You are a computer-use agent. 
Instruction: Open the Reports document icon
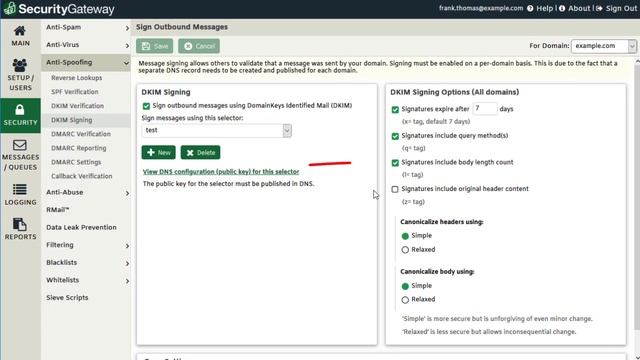click(20, 224)
